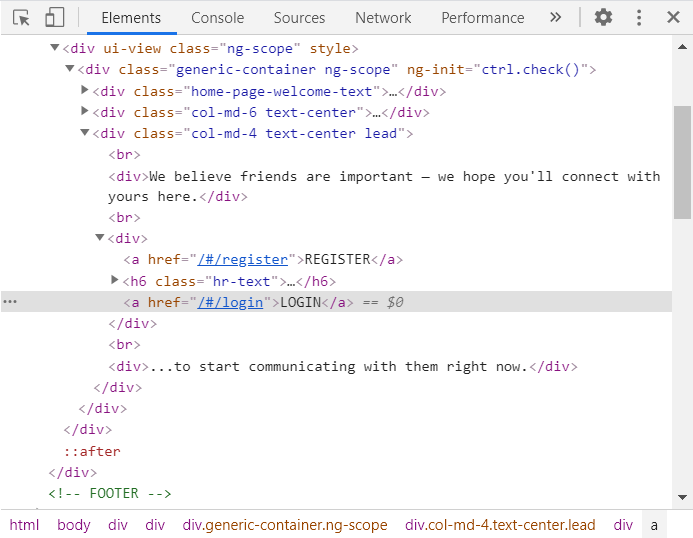Select div.generic-container.ng-scope in the breadcrumb
This screenshot has width=693, height=538.
pyautogui.click(x=284, y=525)
